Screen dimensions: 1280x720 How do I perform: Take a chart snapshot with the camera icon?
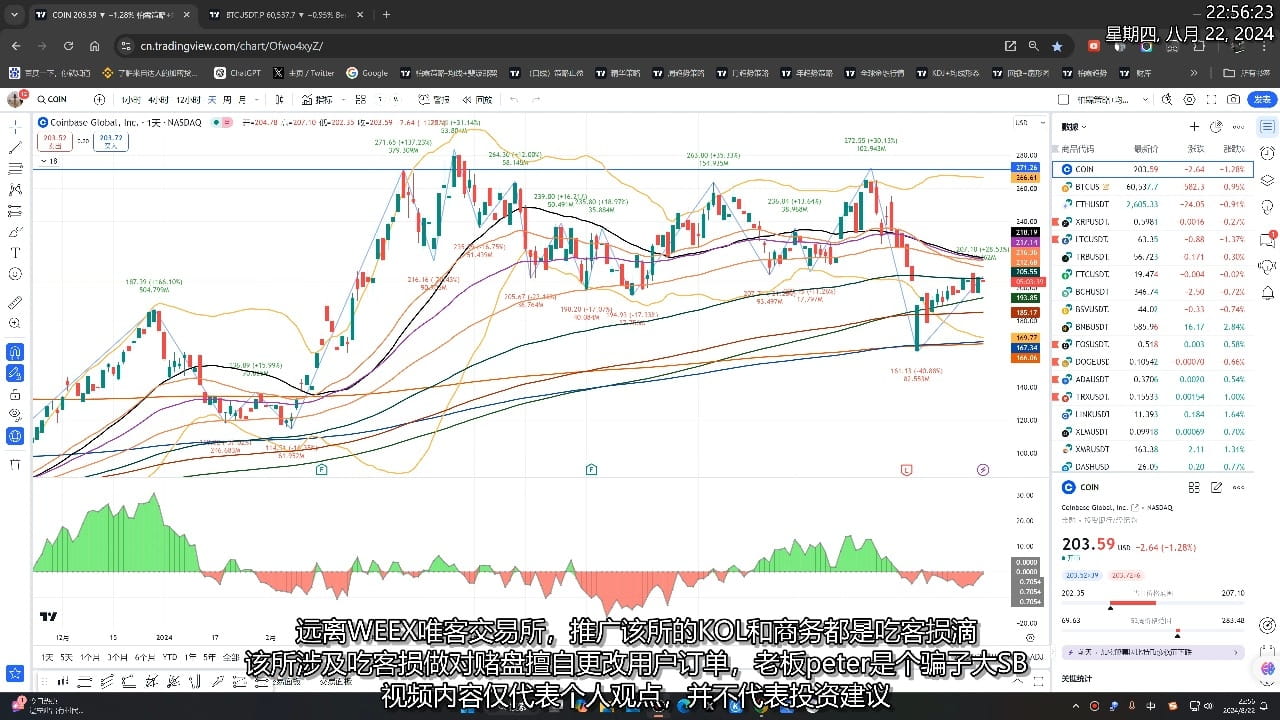(x=1234, y=99)
